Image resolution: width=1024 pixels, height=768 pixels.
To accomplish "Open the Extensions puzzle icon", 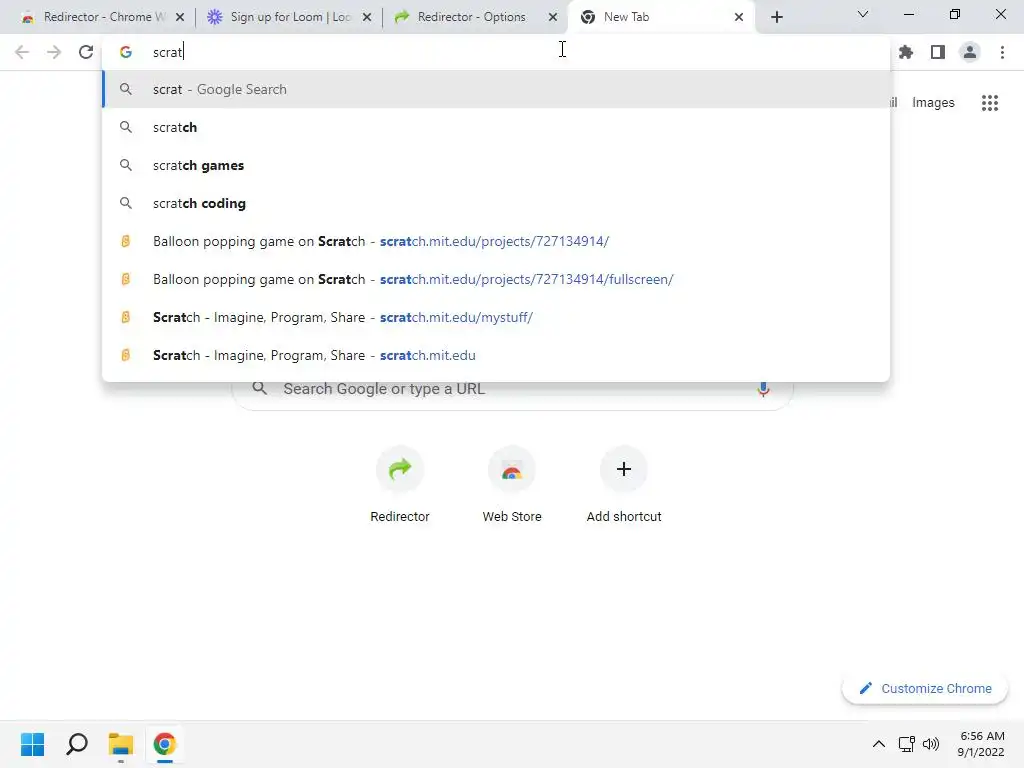I will click(906, 52).
